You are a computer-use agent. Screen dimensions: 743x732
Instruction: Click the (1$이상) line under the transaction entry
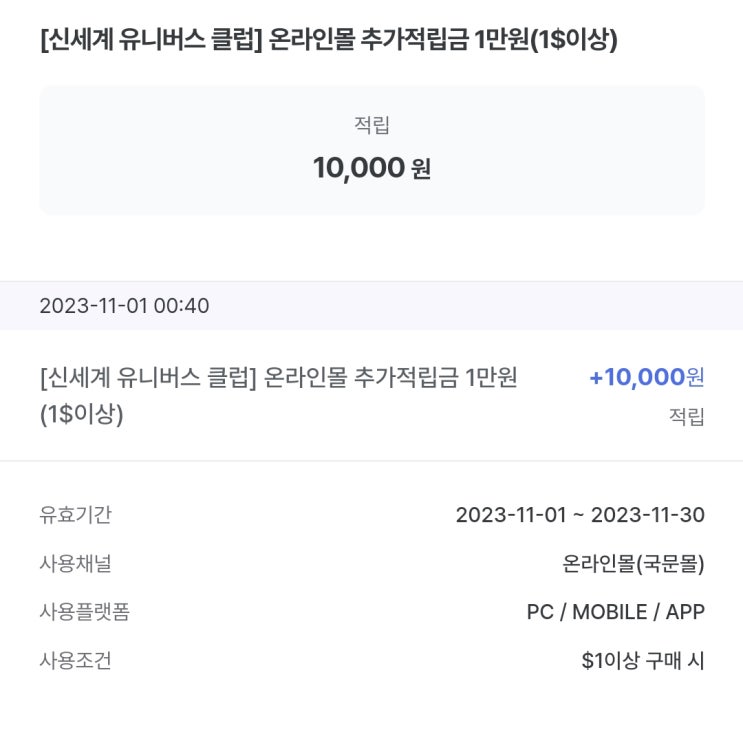pos(81,415)
